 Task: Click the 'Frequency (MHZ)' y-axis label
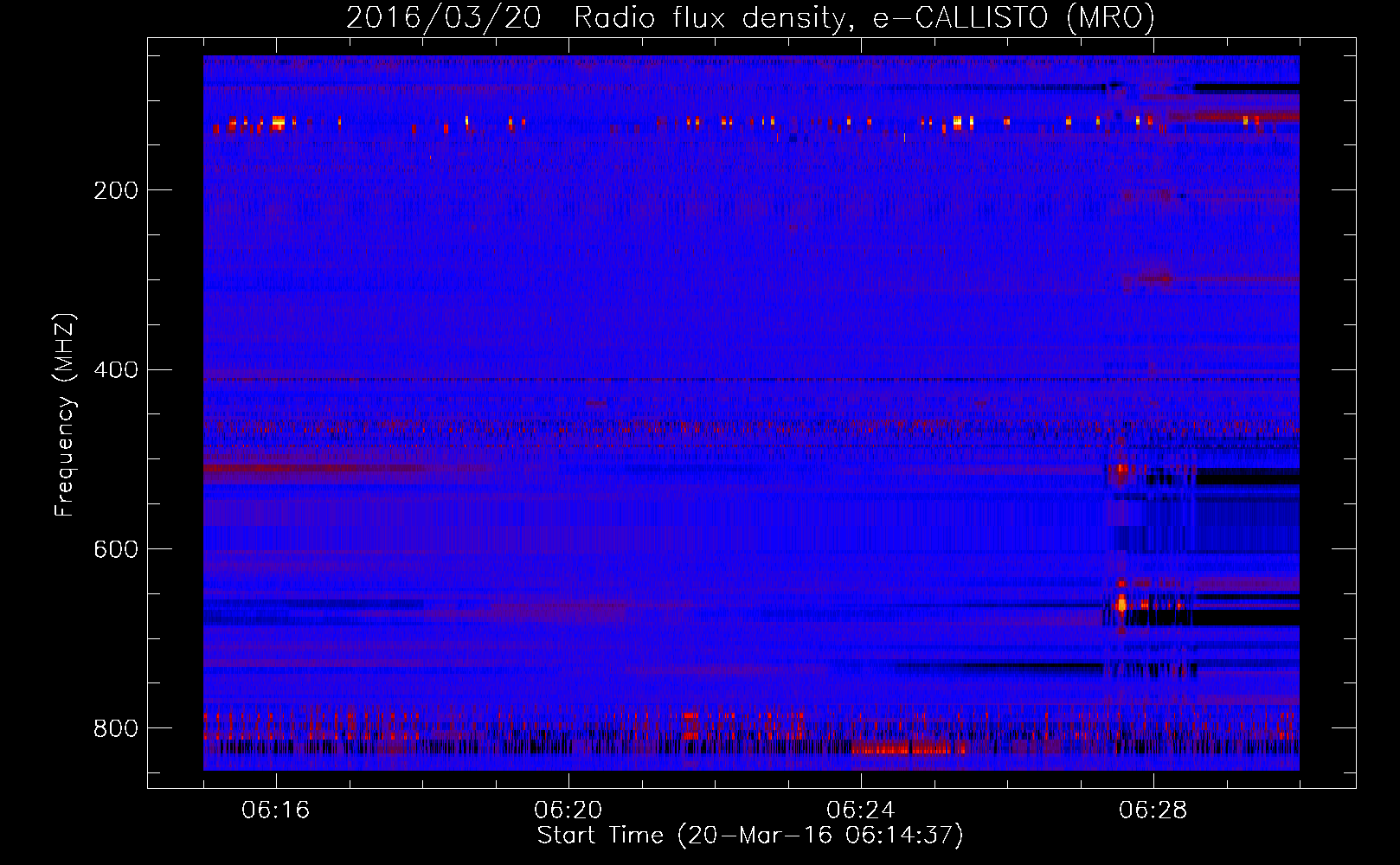point(65,414)
